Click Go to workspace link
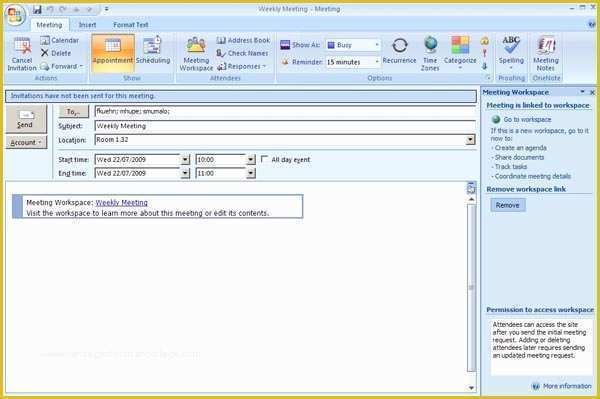The height and width of the screenshot is (399, 600). click(527, 119)
